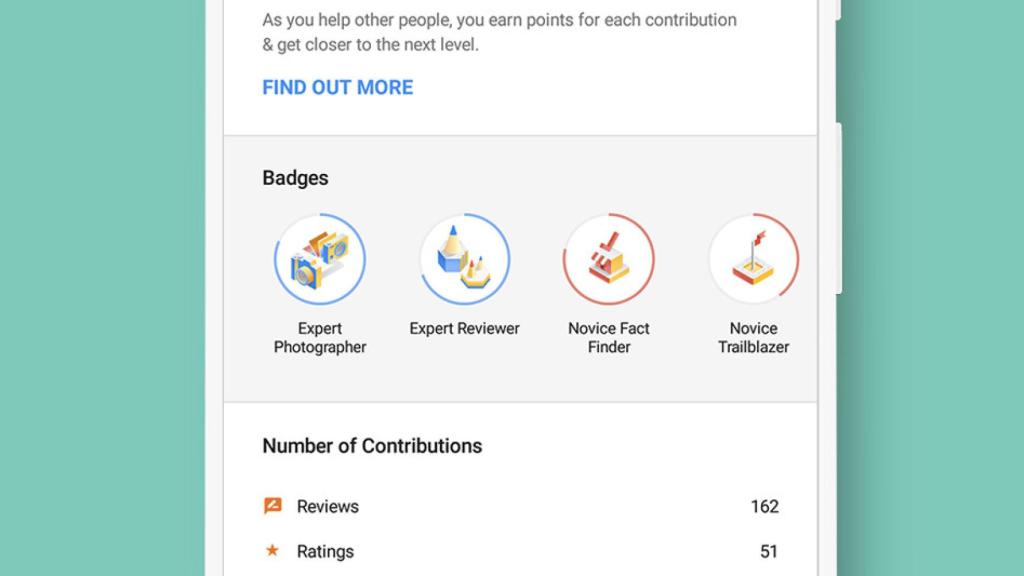Click the Reviews row label
1024x576 pixels.
coord(327,506)
